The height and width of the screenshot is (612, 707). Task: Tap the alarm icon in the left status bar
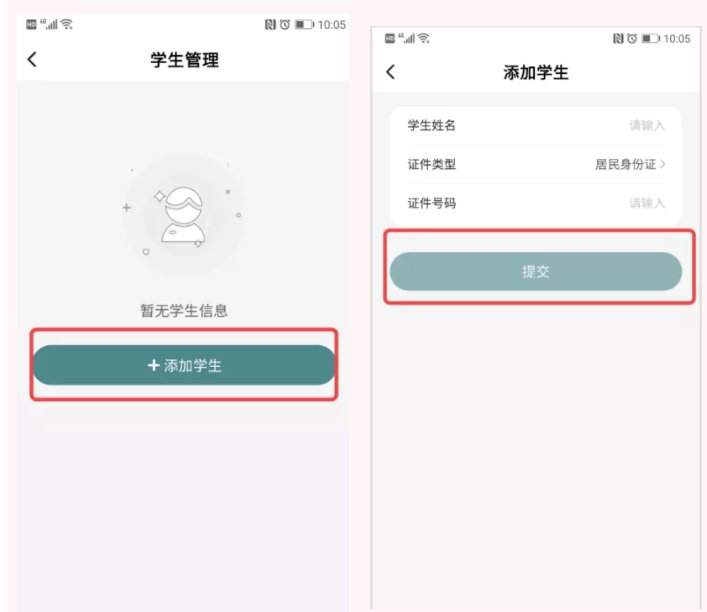pos(285,24)
